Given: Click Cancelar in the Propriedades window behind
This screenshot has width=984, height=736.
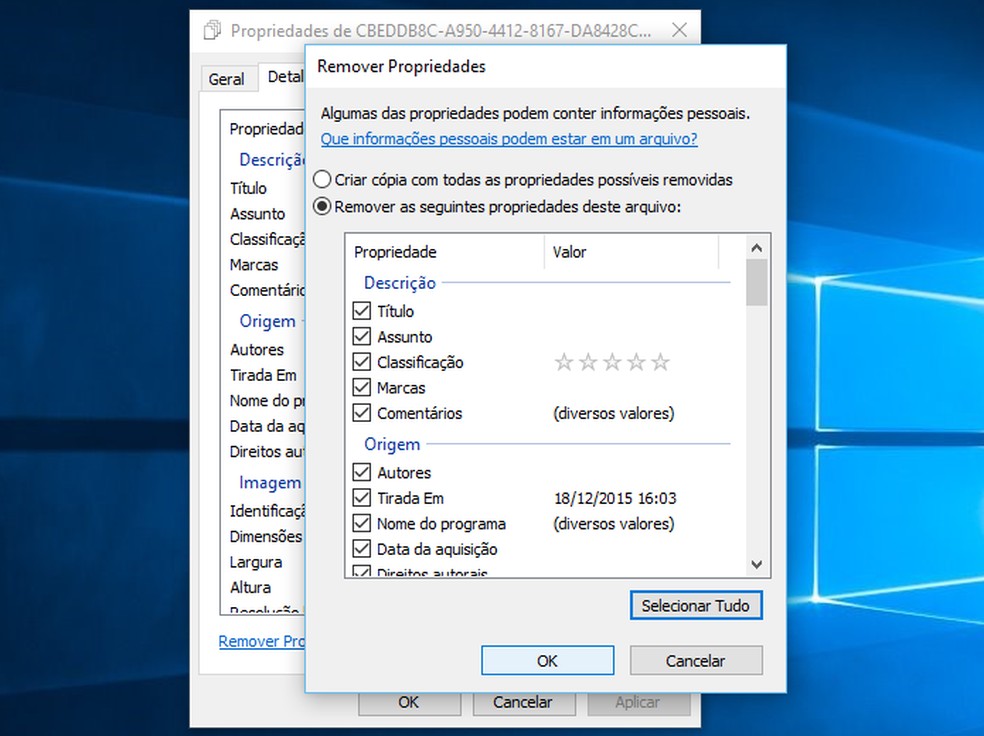Looking at the screenshot, I should point(523,703).
